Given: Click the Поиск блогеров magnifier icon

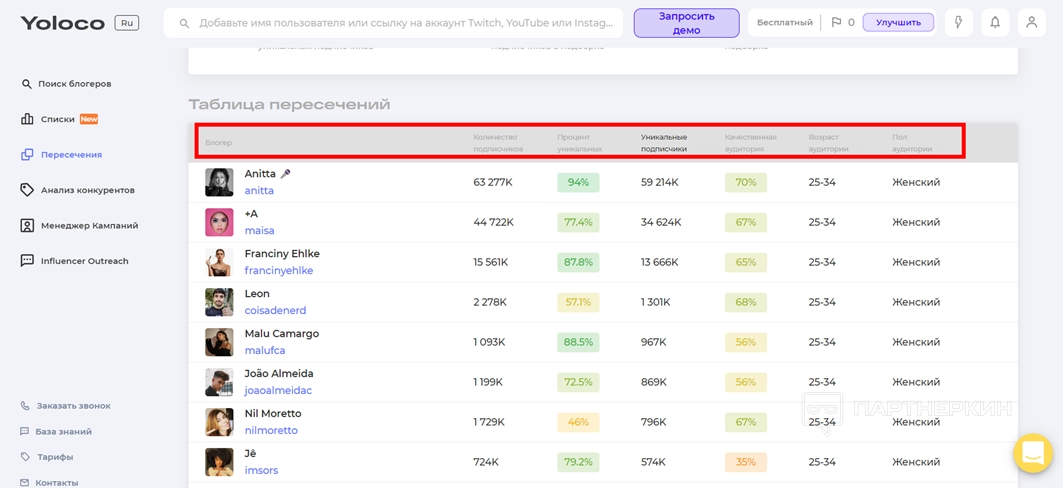Looking at the screenshot, I should coord(27,84).
